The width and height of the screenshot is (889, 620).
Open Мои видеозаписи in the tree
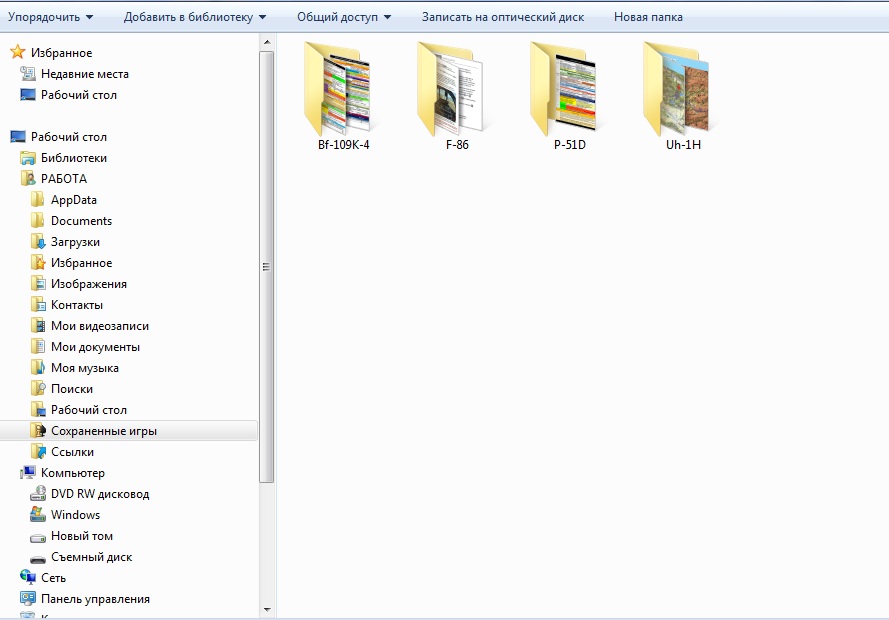click(x=100, y=325)
